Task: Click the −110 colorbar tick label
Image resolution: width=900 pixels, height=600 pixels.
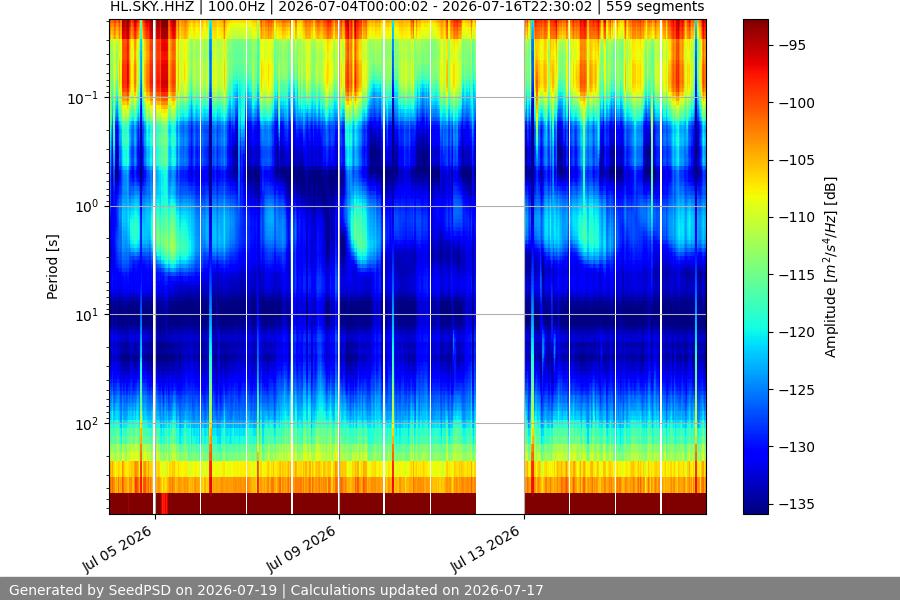Action: (796, 217)
